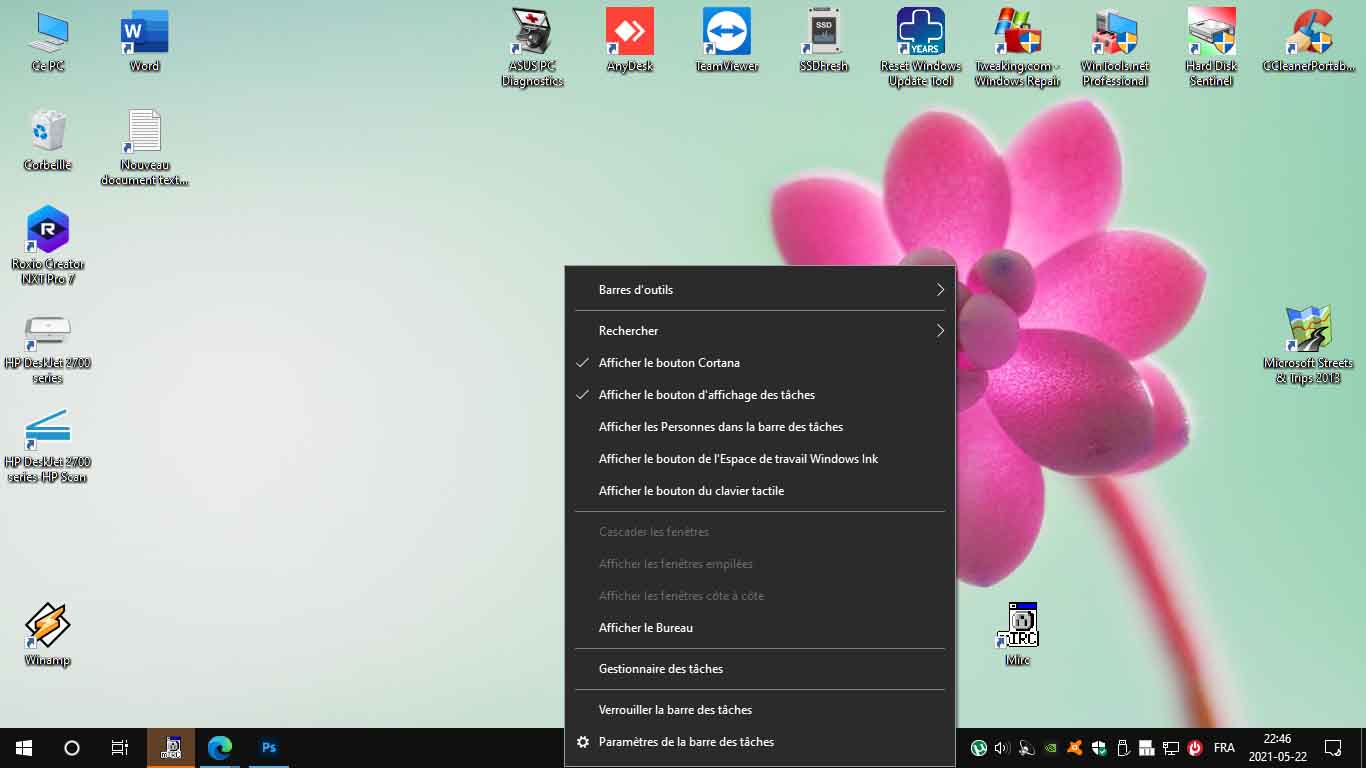1366x768 pixels.
Task: Click the network computer tray icon
Action: pos(1171,748)
